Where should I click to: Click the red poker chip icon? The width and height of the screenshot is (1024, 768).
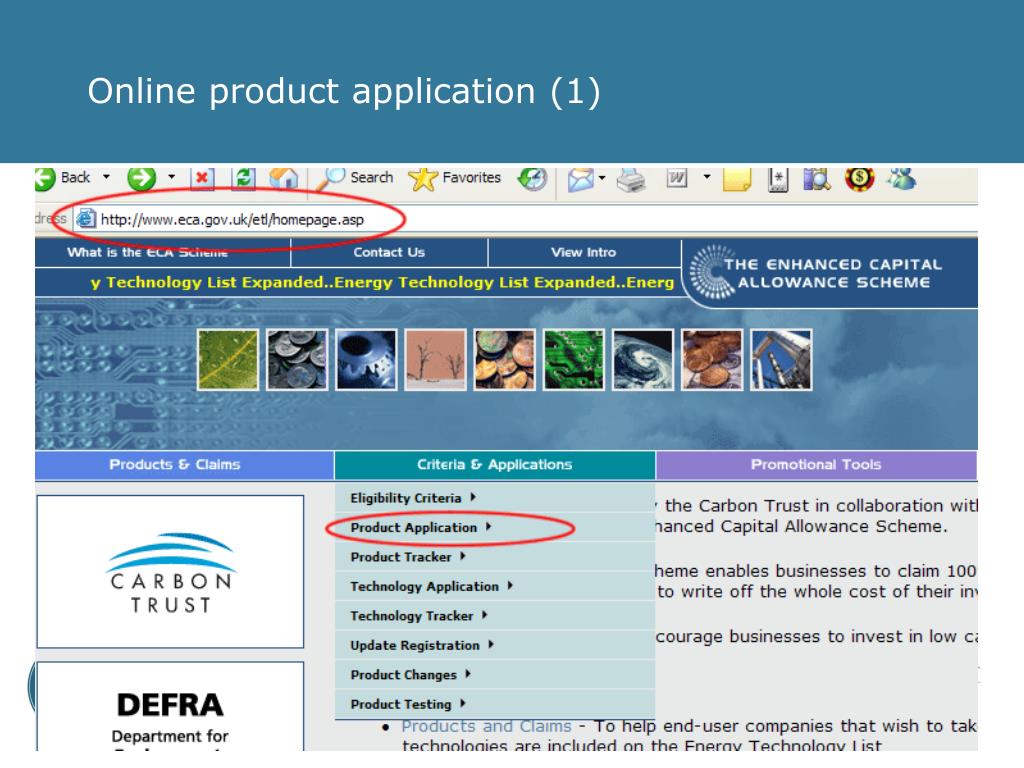coord(859,178)
